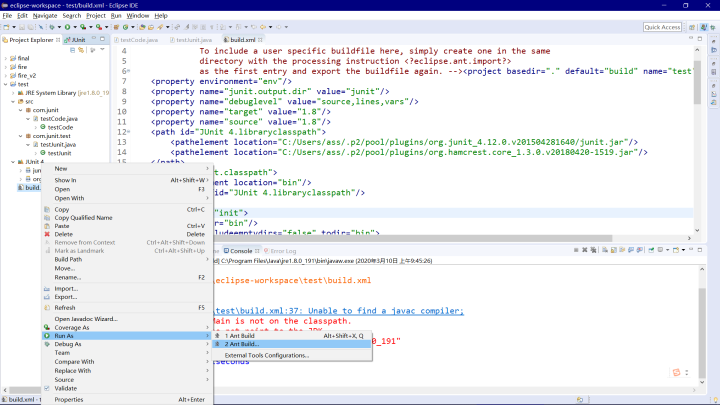Click the Open Console icon

[676, 250]
